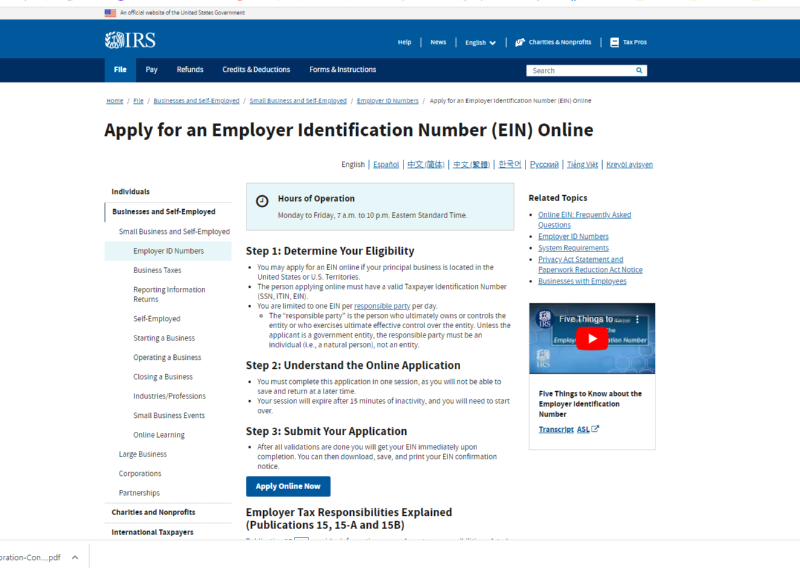Open the video Transcript link
This screenshot has width=800, height=568.
tap(556, 429)
